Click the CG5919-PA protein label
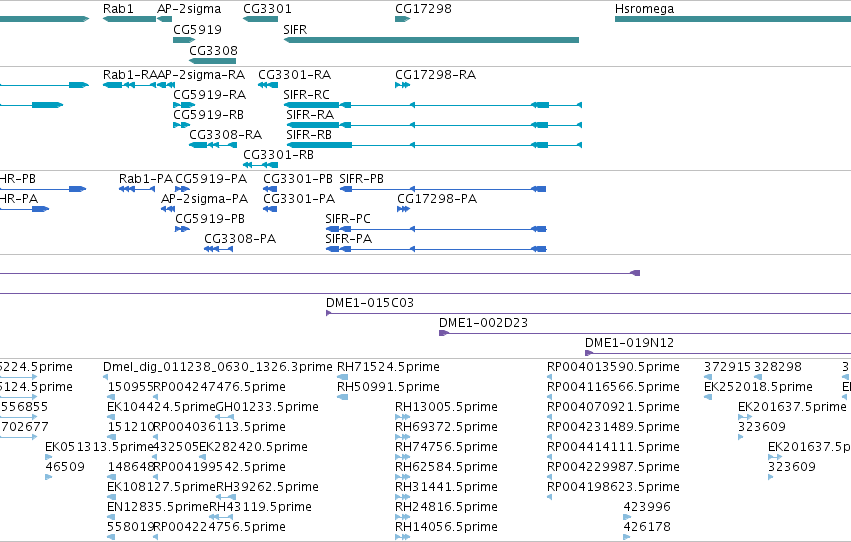The image size is (851, 542). [x=211, y=179]
